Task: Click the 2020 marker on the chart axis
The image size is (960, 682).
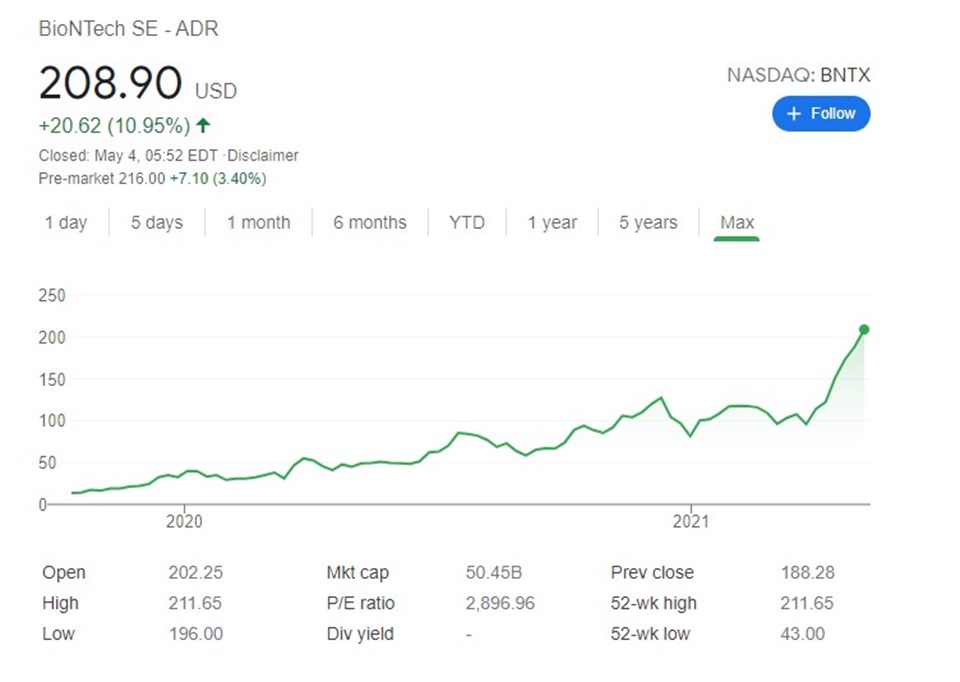Action: [184, 522]
